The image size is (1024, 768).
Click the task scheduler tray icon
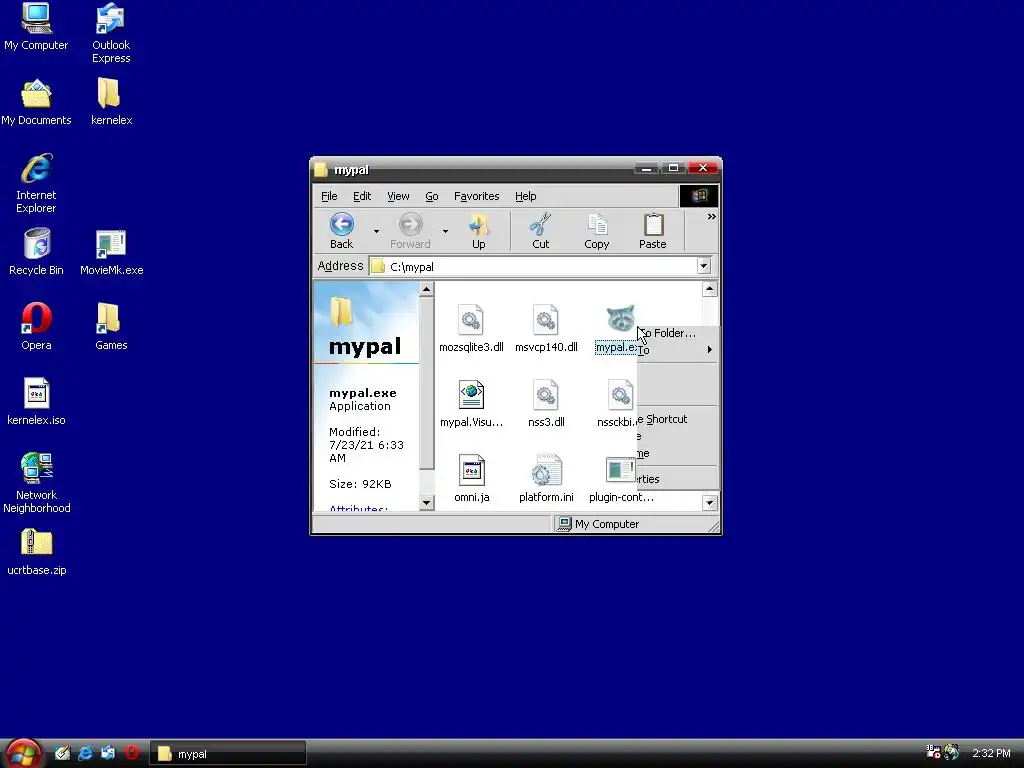(933, 752)
